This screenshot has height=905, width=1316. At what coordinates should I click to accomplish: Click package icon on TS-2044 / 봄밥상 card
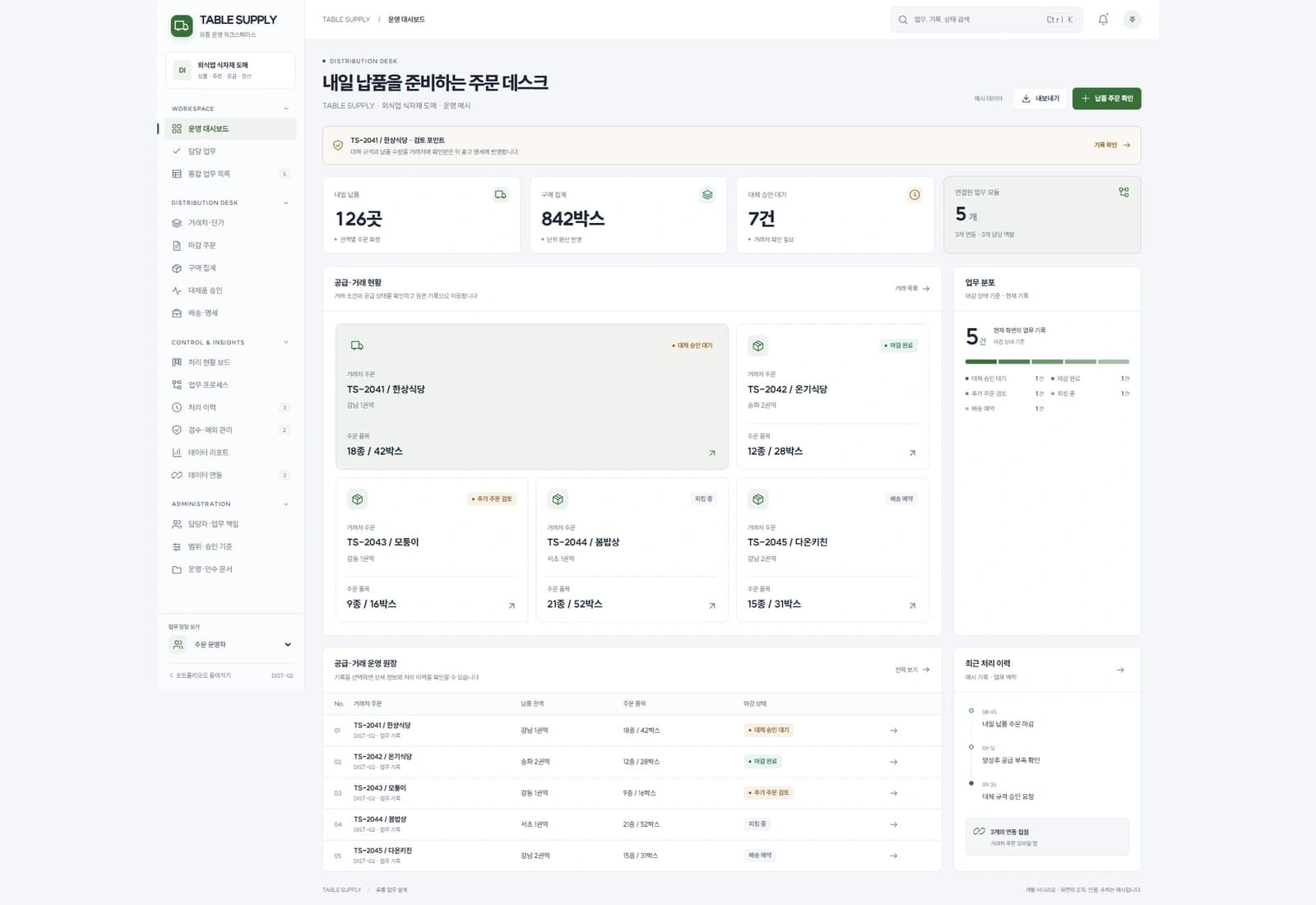pos(558,499)
